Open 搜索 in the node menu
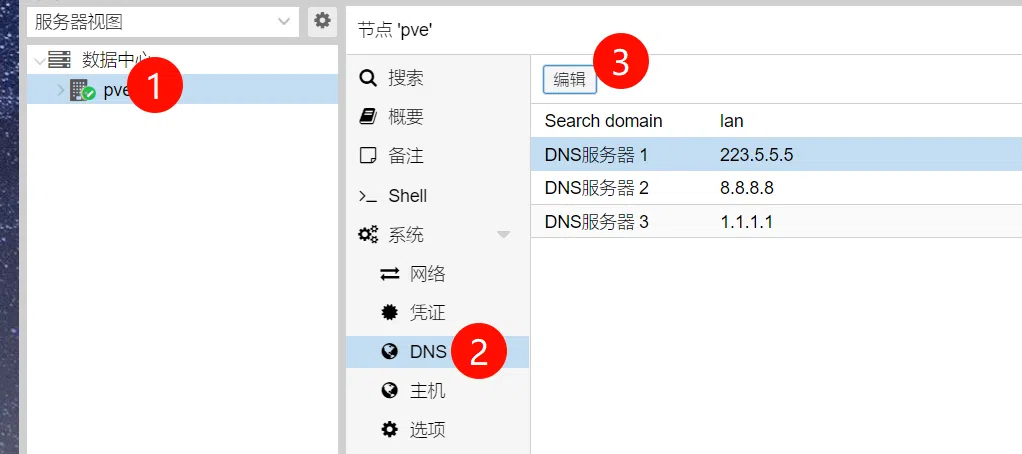1022x454 pixels. tap(405, 78)
